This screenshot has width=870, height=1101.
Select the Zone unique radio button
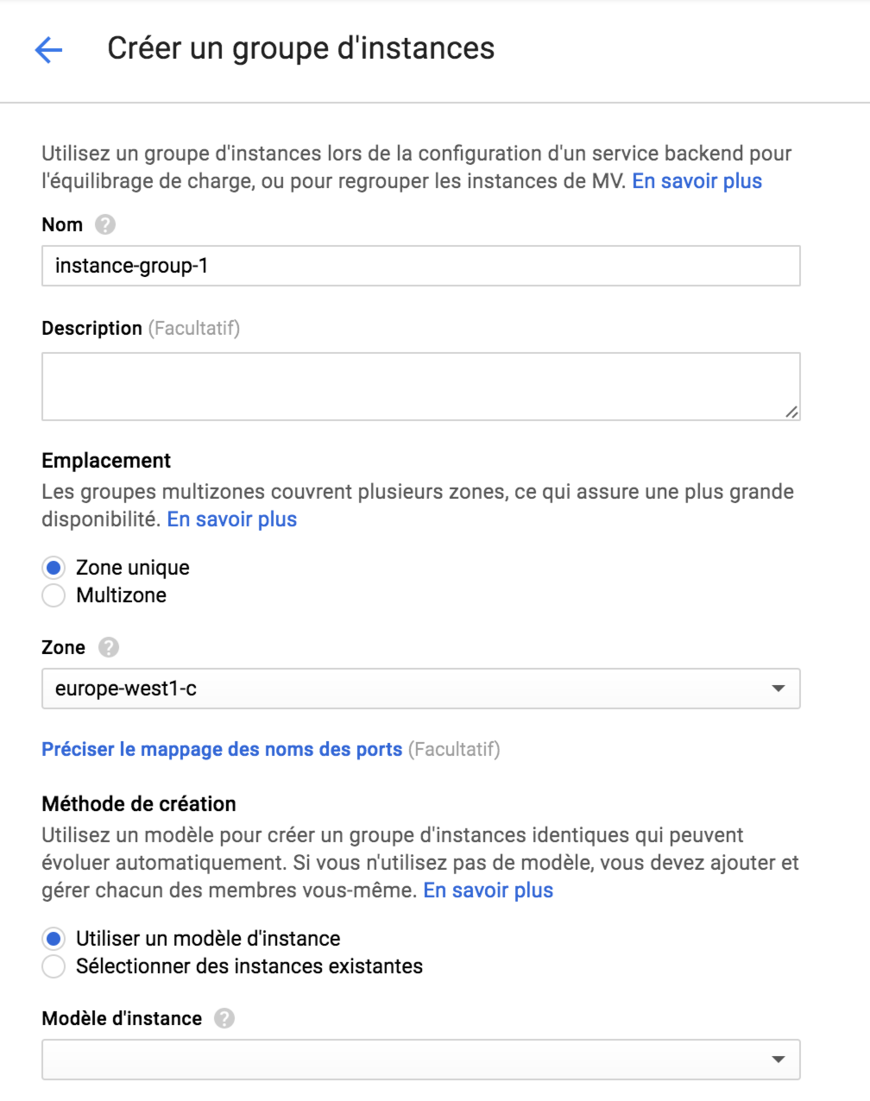(x=51, y=567)
